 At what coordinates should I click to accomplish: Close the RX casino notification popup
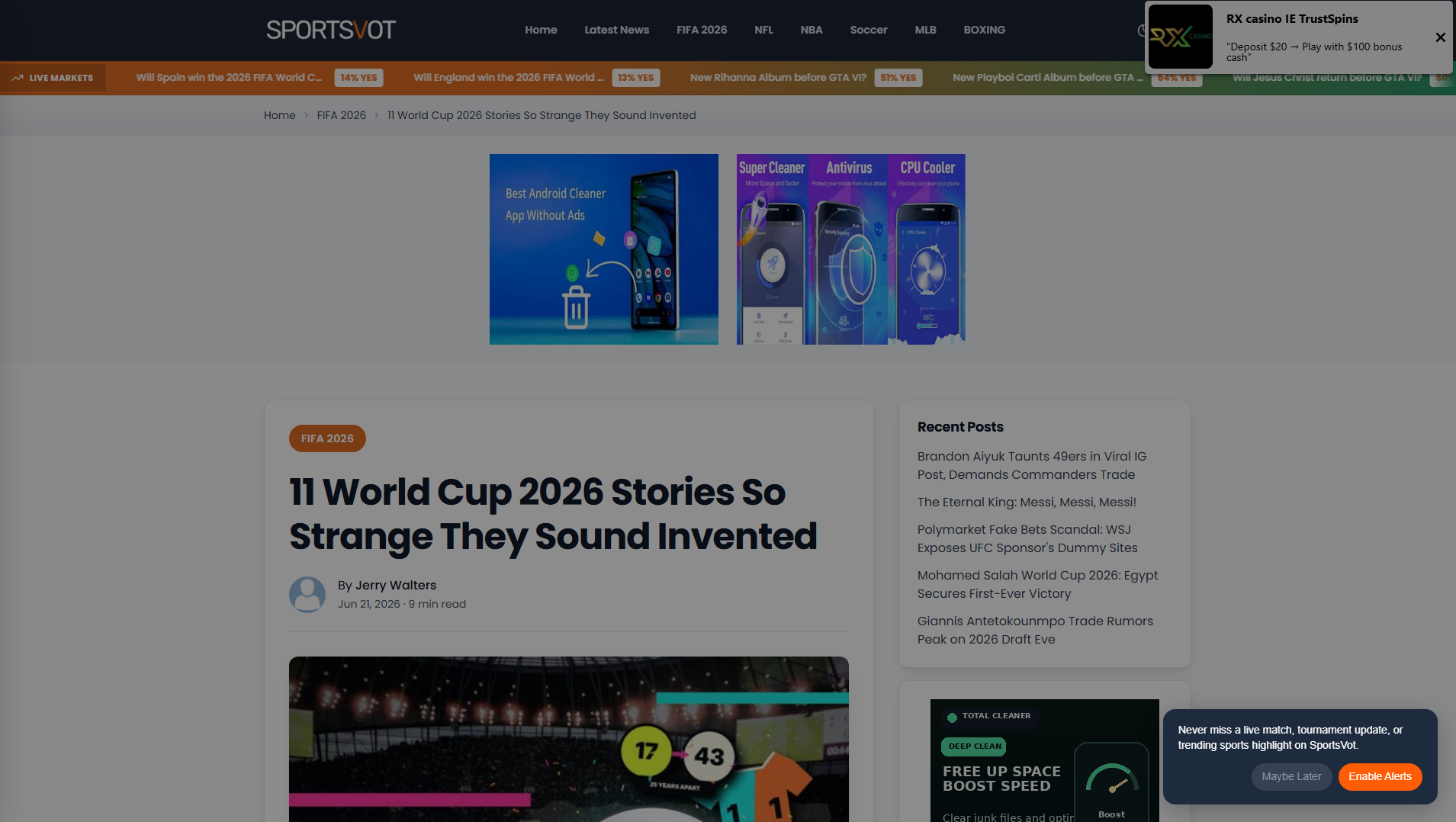click(x=1440, y=37)
